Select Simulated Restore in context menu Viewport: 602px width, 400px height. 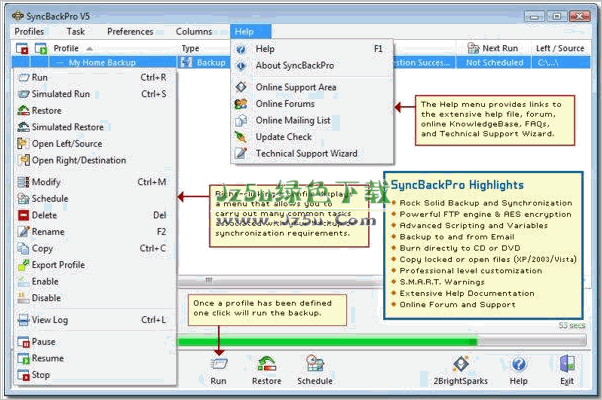coord(94,127)
